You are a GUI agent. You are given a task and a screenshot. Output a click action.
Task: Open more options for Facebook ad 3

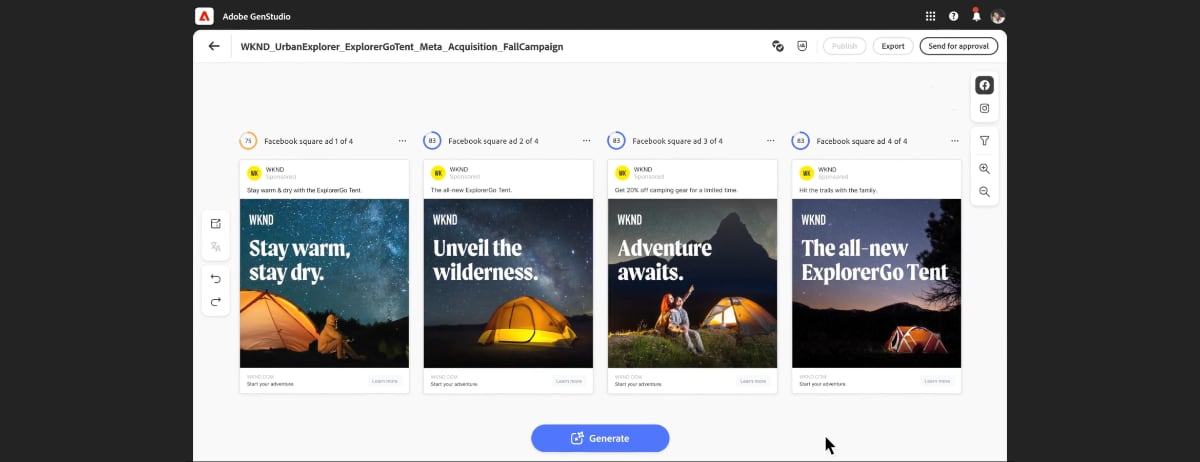(770, 141)
